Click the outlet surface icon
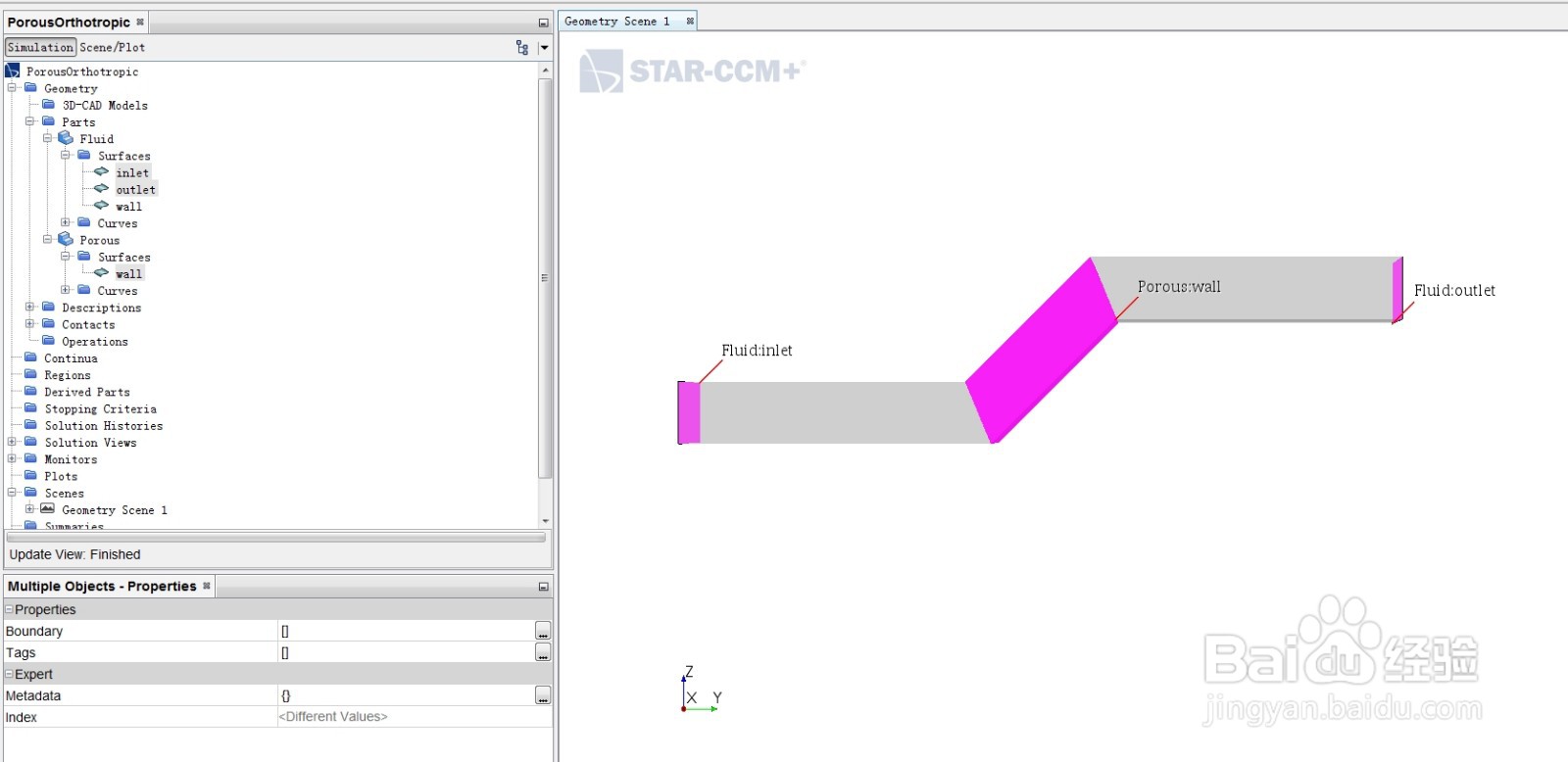The width and height of the screenshot is (1568, 762). (101, 188)
